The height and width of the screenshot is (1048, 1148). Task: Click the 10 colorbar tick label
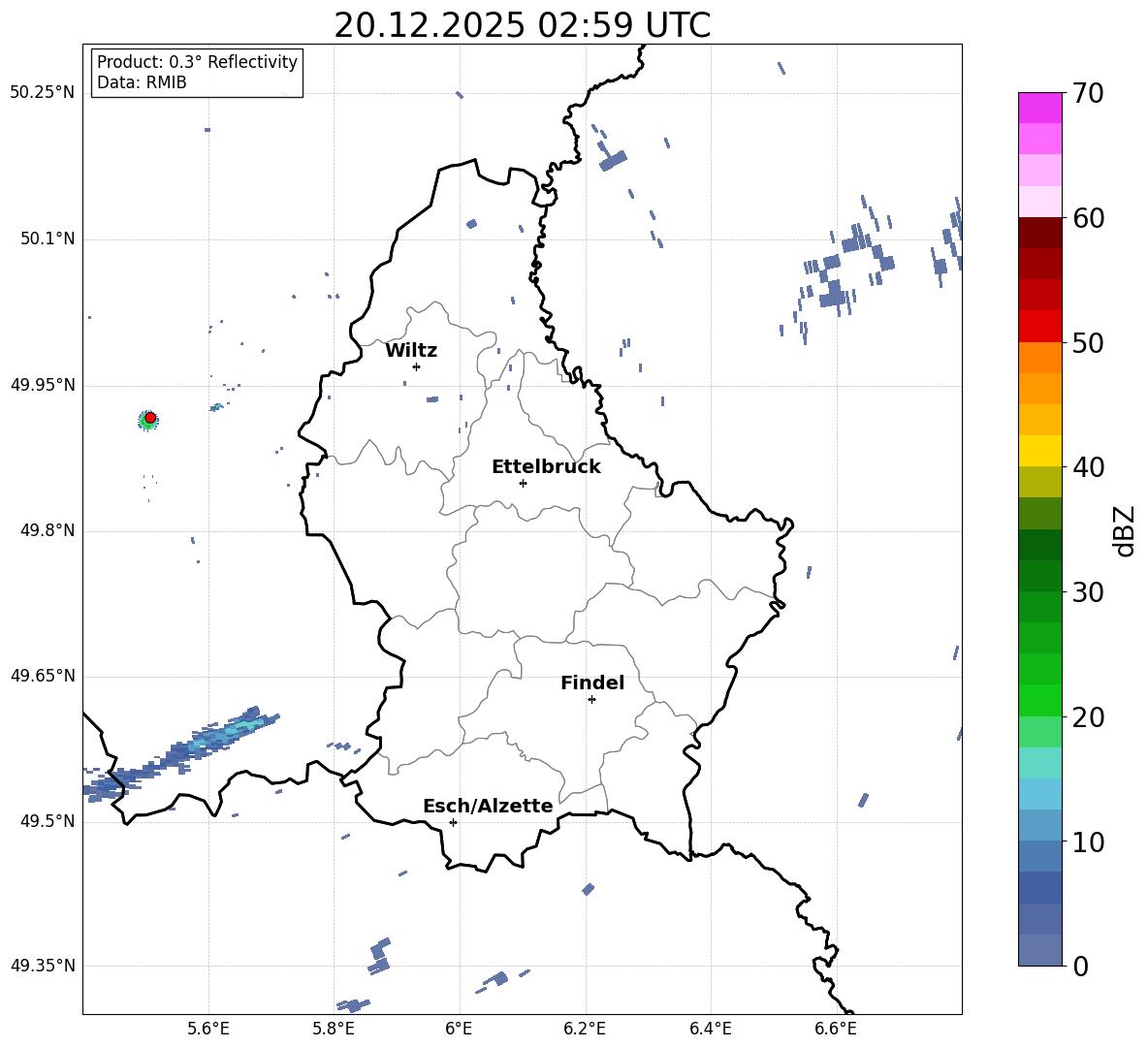coord(1087,842)
